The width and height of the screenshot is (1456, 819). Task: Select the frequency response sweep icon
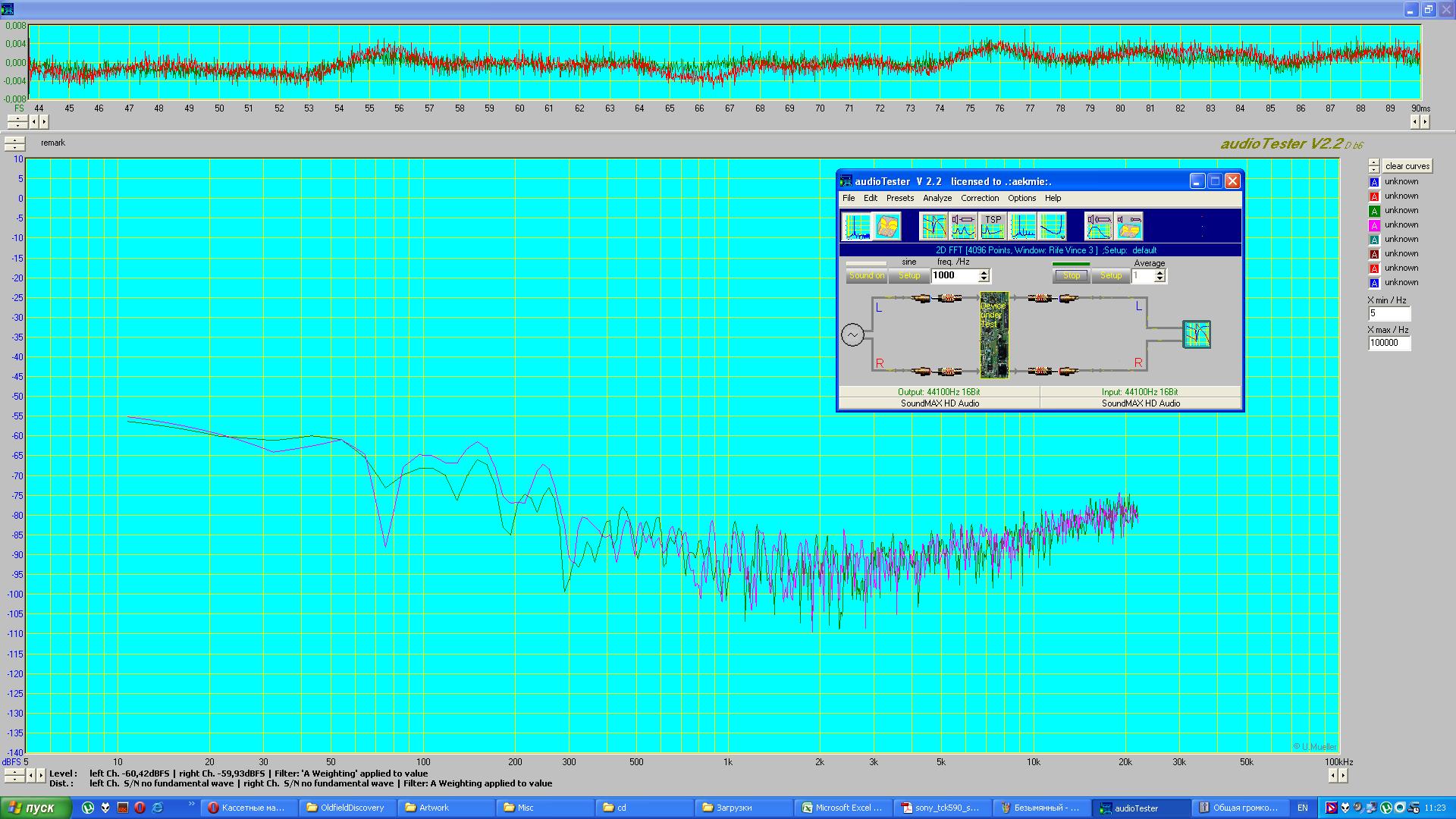click(934, 226)
